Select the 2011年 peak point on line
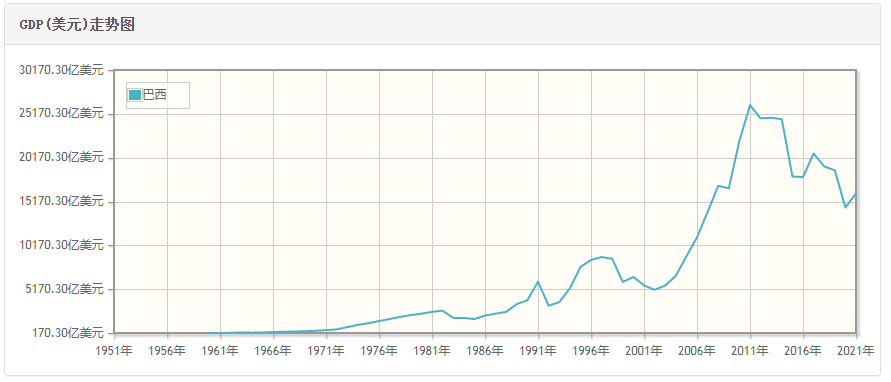The height and width of the screenshot is (382, 891). (x=750, y=105)
